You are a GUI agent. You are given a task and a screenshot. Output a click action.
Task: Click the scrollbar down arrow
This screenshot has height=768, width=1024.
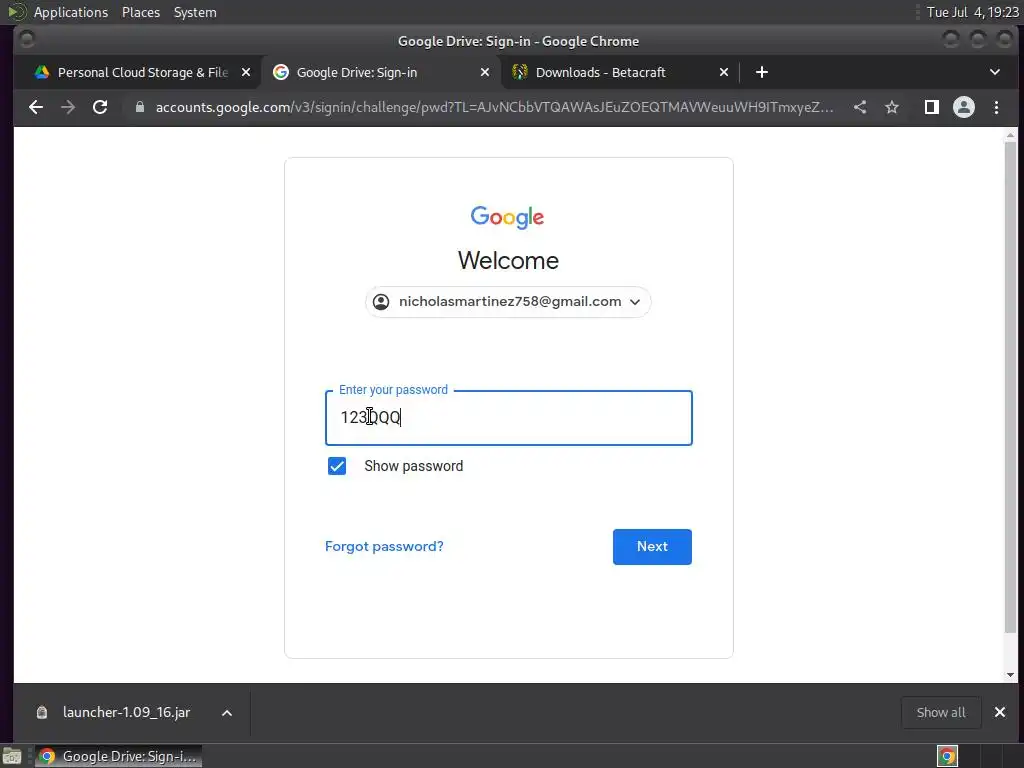coord(1010,675)
